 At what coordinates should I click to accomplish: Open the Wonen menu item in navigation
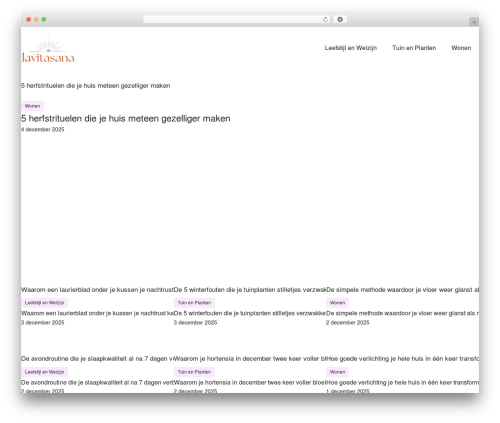tap(461, 48)
